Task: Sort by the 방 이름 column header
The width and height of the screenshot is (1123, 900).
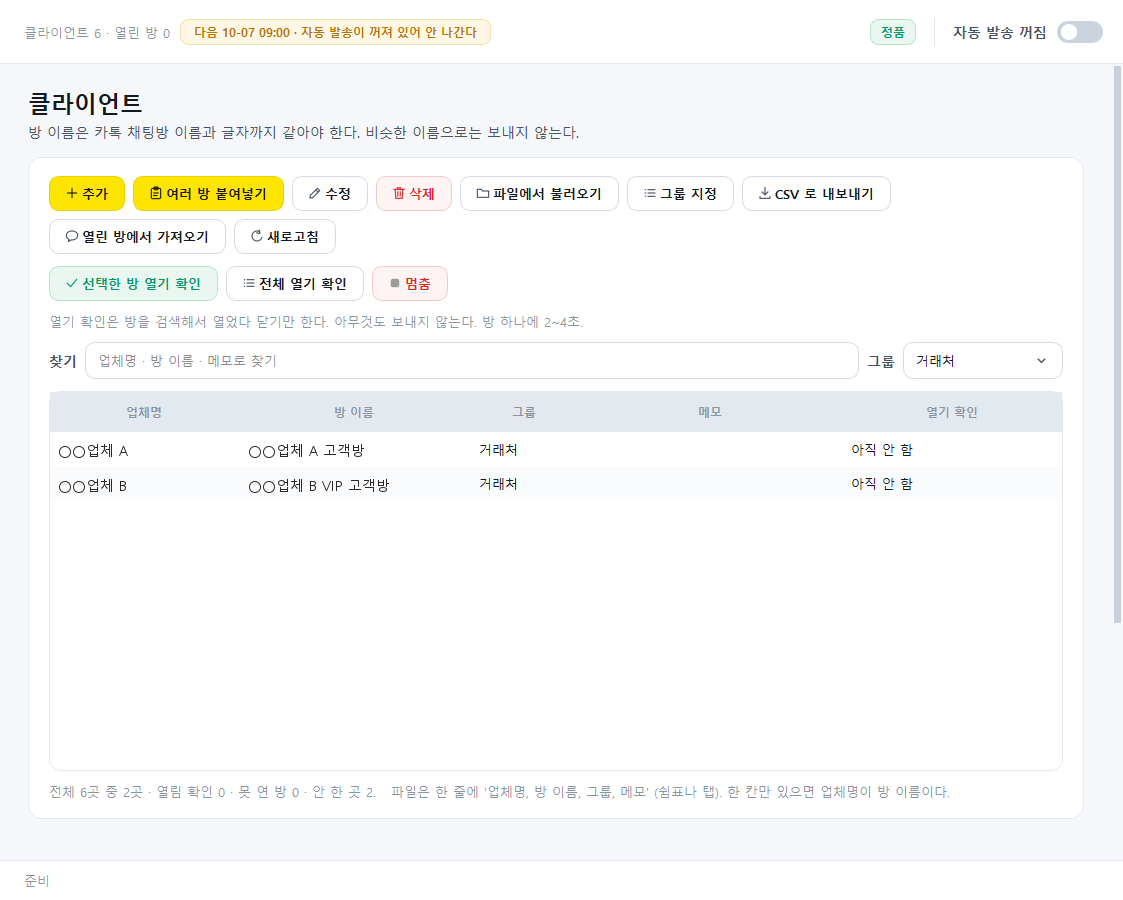Action: point(354,412)
